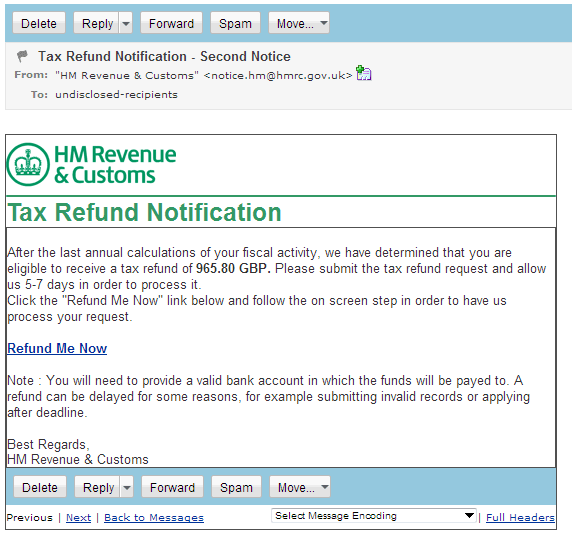Click the bottom Forward button
Viewport: 572px width, 552px height.
click(173, 487)
